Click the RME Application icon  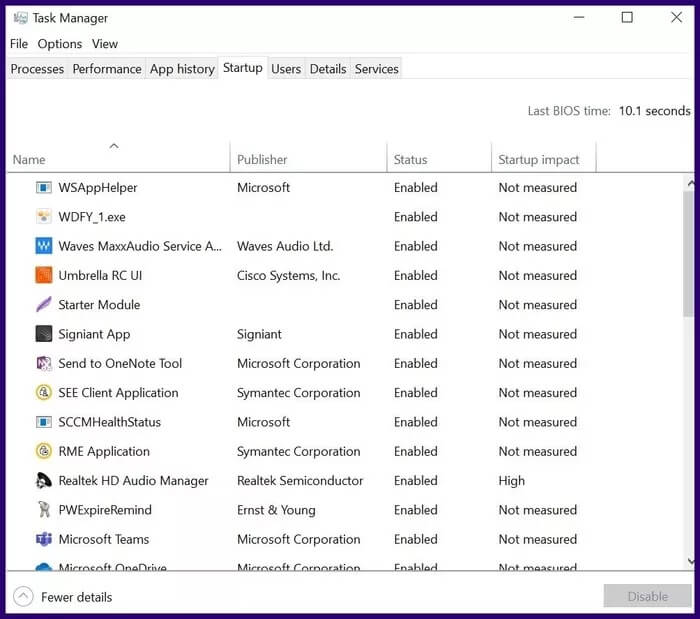(44, 451)
